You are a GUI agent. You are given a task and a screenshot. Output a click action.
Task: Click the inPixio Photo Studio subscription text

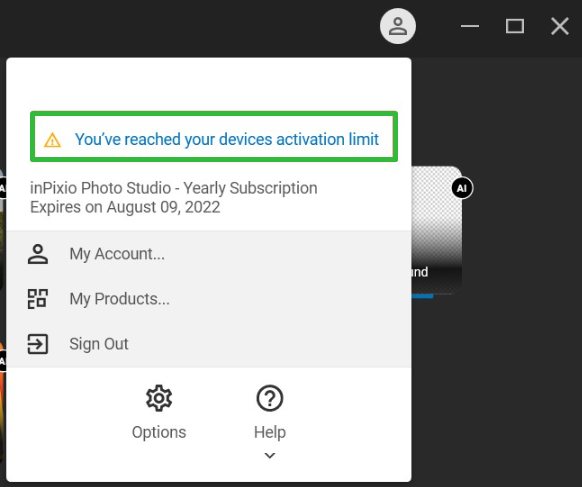(174, 188)
